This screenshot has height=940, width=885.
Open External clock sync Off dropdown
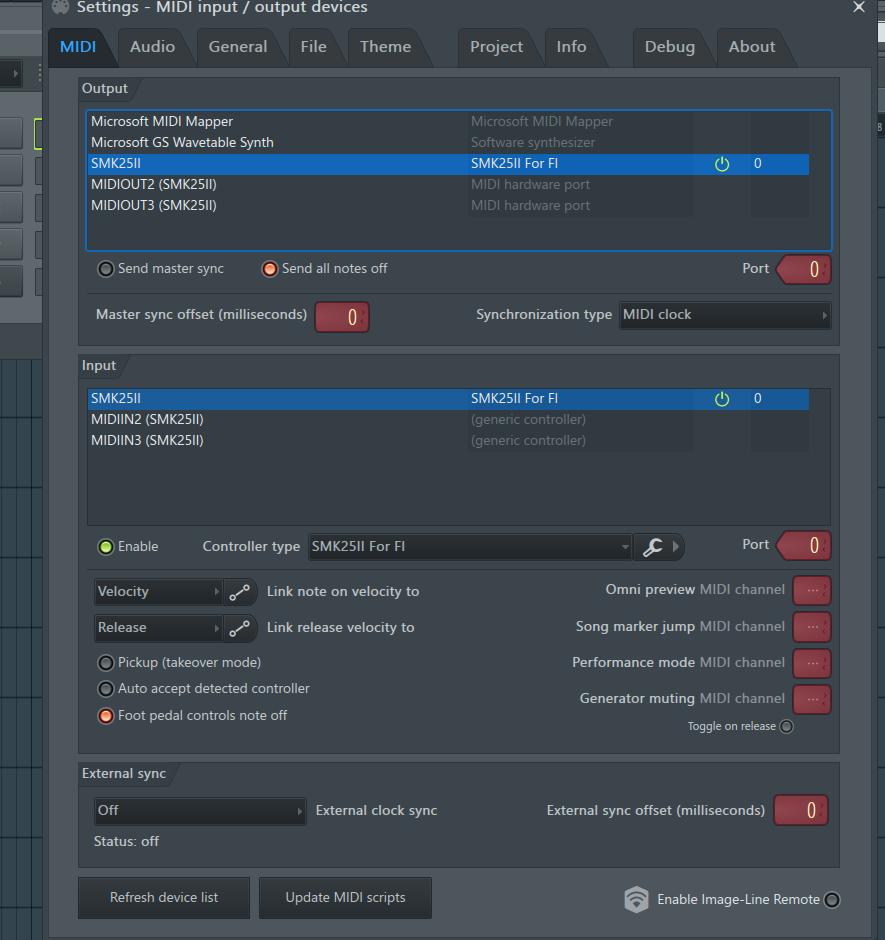[200, 811]
